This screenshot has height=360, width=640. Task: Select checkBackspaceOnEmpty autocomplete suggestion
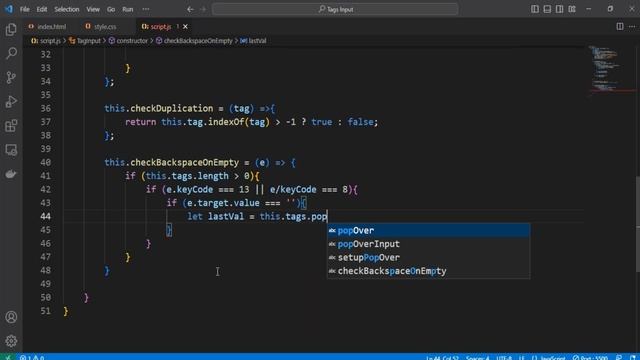click(x=429, y=271)
